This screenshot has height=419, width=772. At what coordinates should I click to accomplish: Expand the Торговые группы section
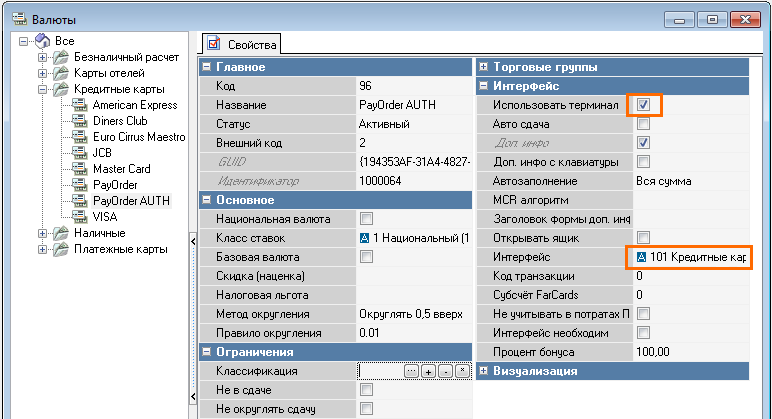click(x=484, y=67)
